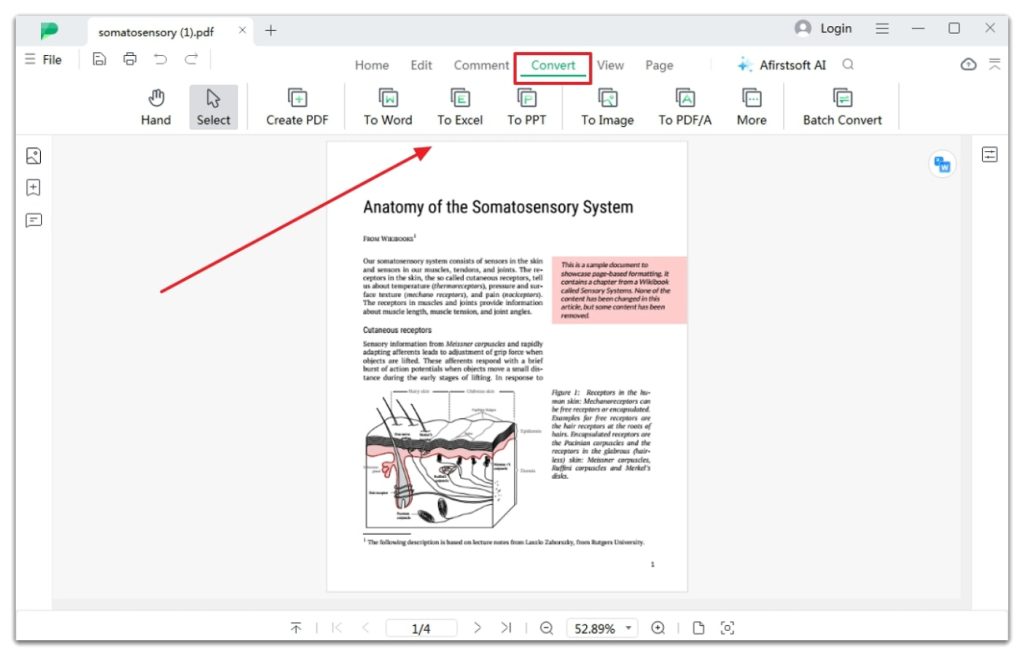Redo the last action
This screenshot has height=656, width=1024.
191,59
